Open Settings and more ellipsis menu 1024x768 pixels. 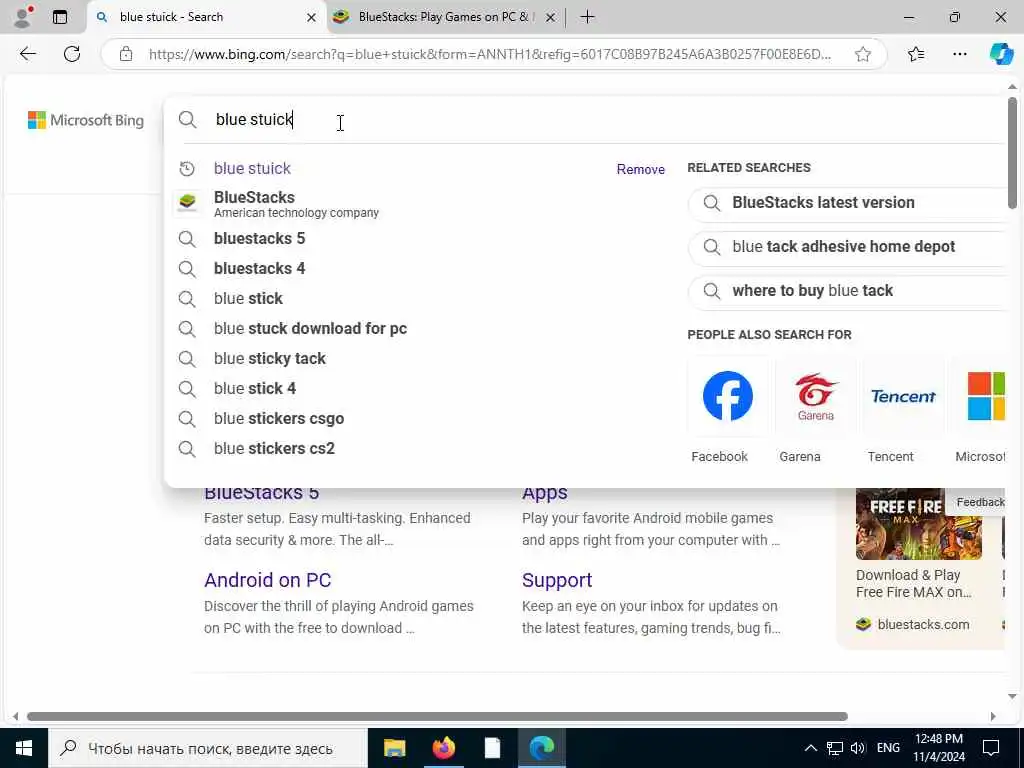[x=959, y=54]
